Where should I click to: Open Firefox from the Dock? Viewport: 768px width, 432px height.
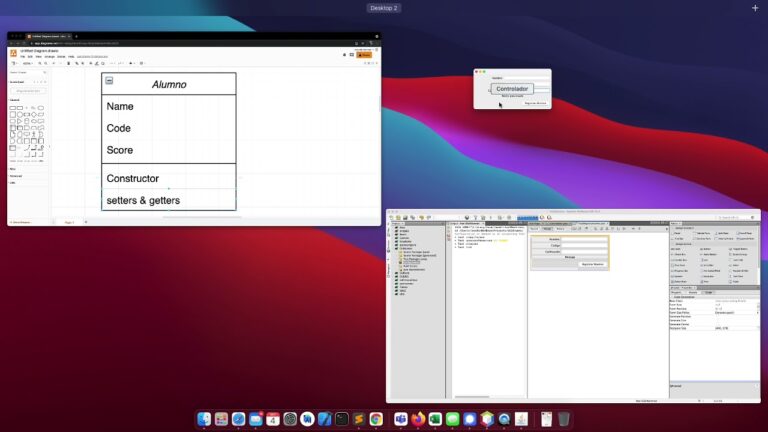tap(418, 419)
